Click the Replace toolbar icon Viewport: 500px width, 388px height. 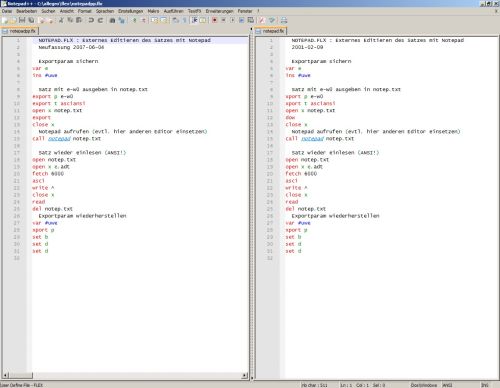[x=122, y=20]
